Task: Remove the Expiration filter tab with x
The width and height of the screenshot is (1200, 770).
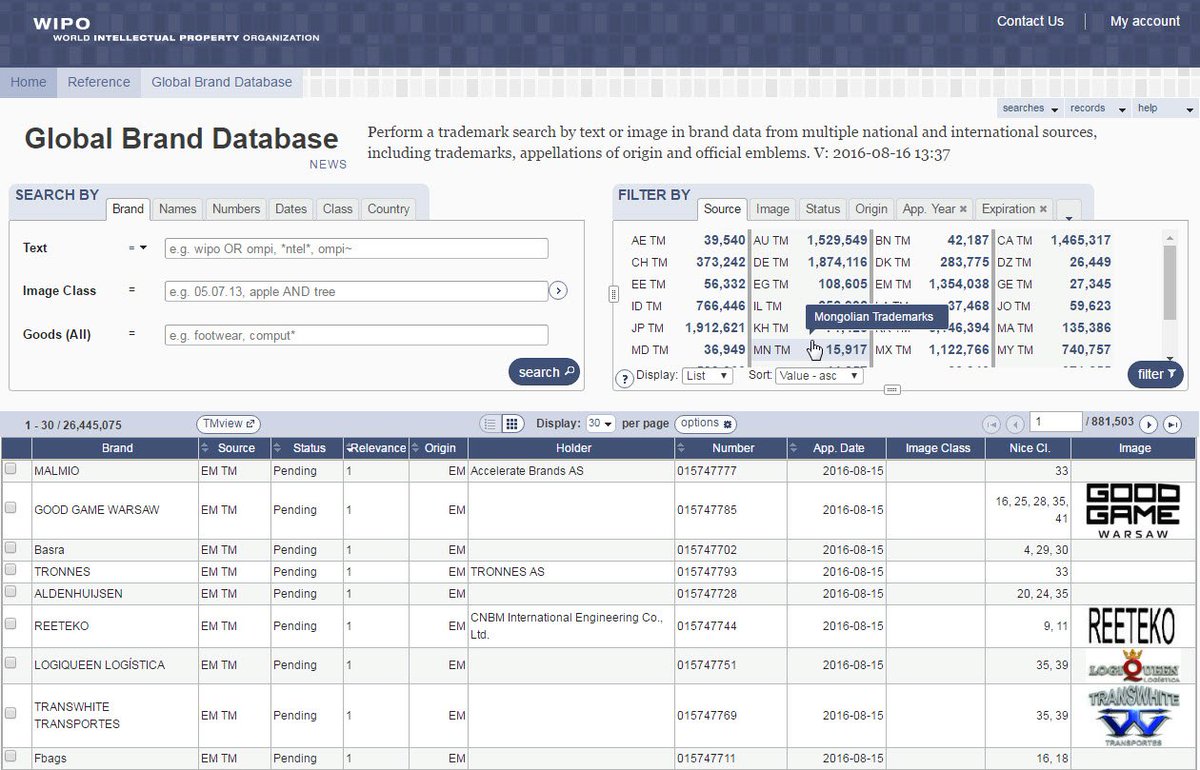Action: point(1043,209)
